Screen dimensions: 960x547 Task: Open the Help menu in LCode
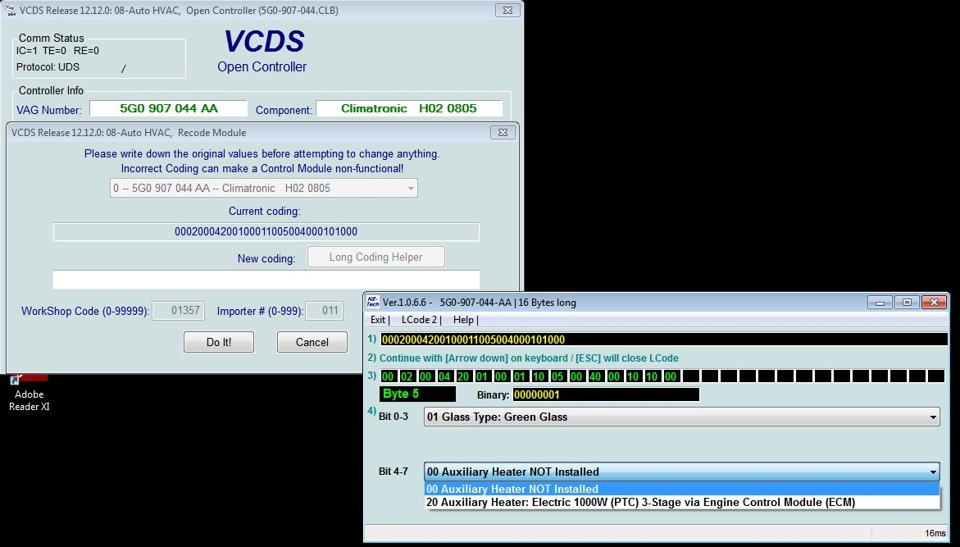[465, 320]
